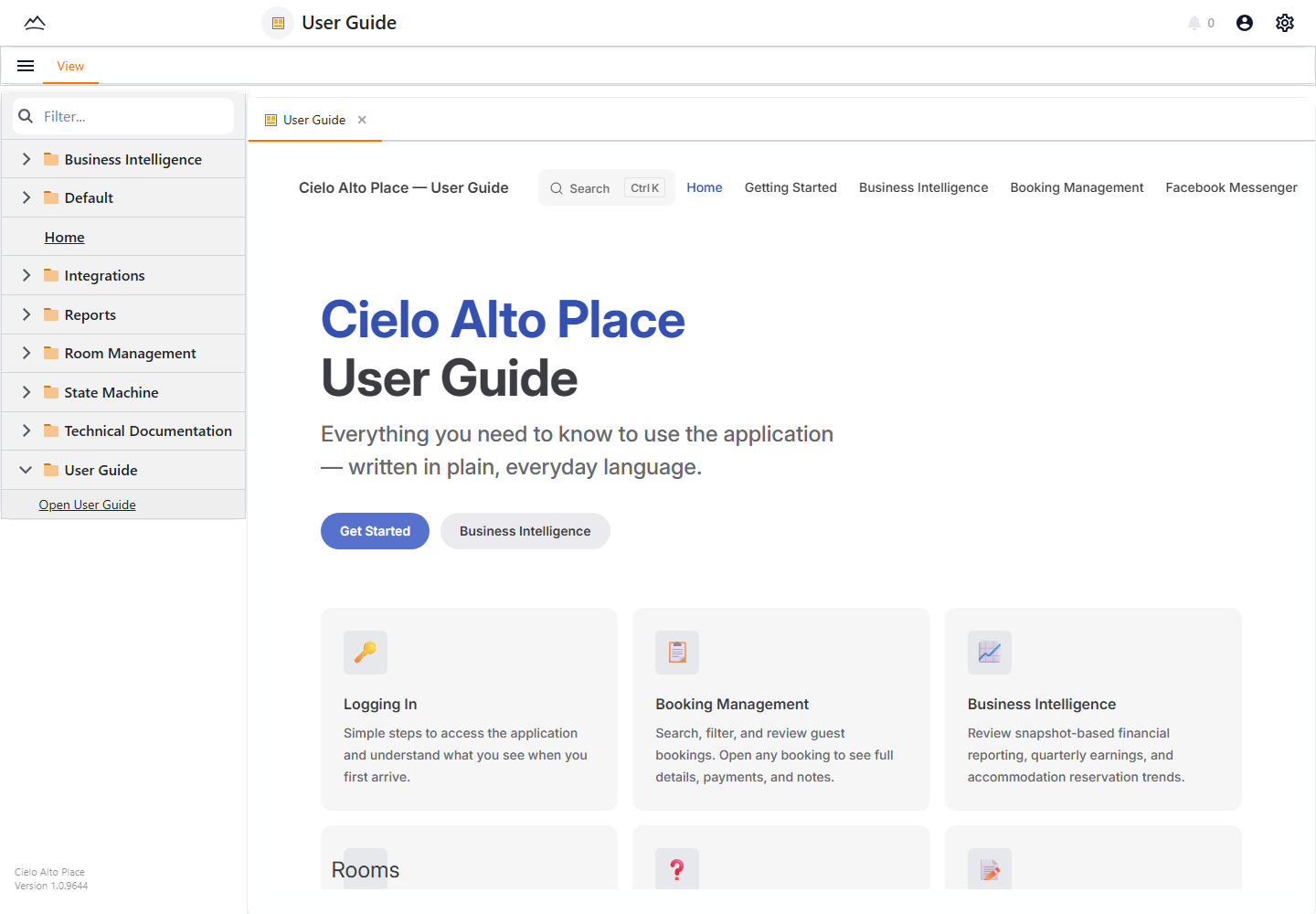1316x914 pixels.
Task: Click the Reports folder icon
Action: (51, 314)
